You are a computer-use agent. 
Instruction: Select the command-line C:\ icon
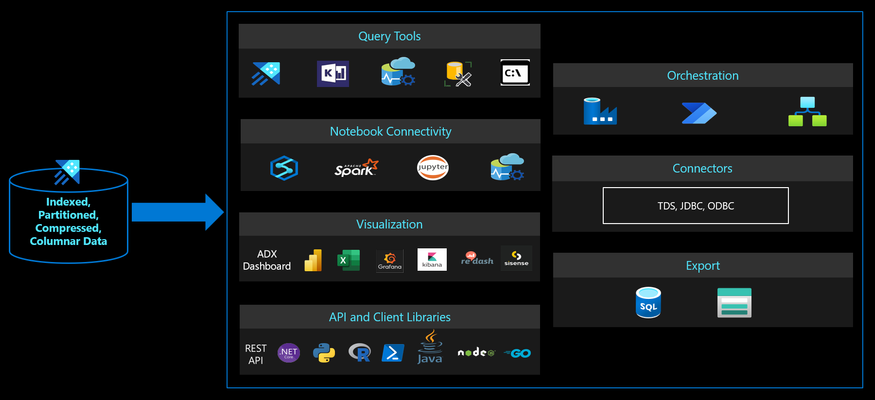tap(515, 73)
